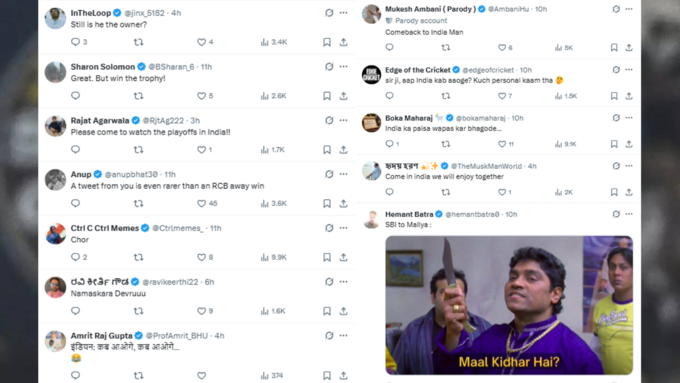Open Edge of the Cricket profile name
The width and height of the screenshot is (680, 383).
[x=418, y=70]
